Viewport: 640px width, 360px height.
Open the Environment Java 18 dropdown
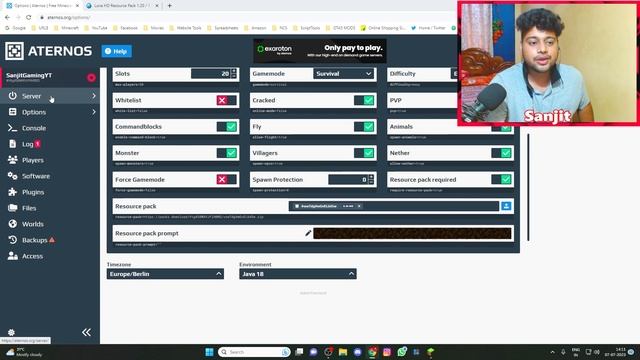click(298, 274)
